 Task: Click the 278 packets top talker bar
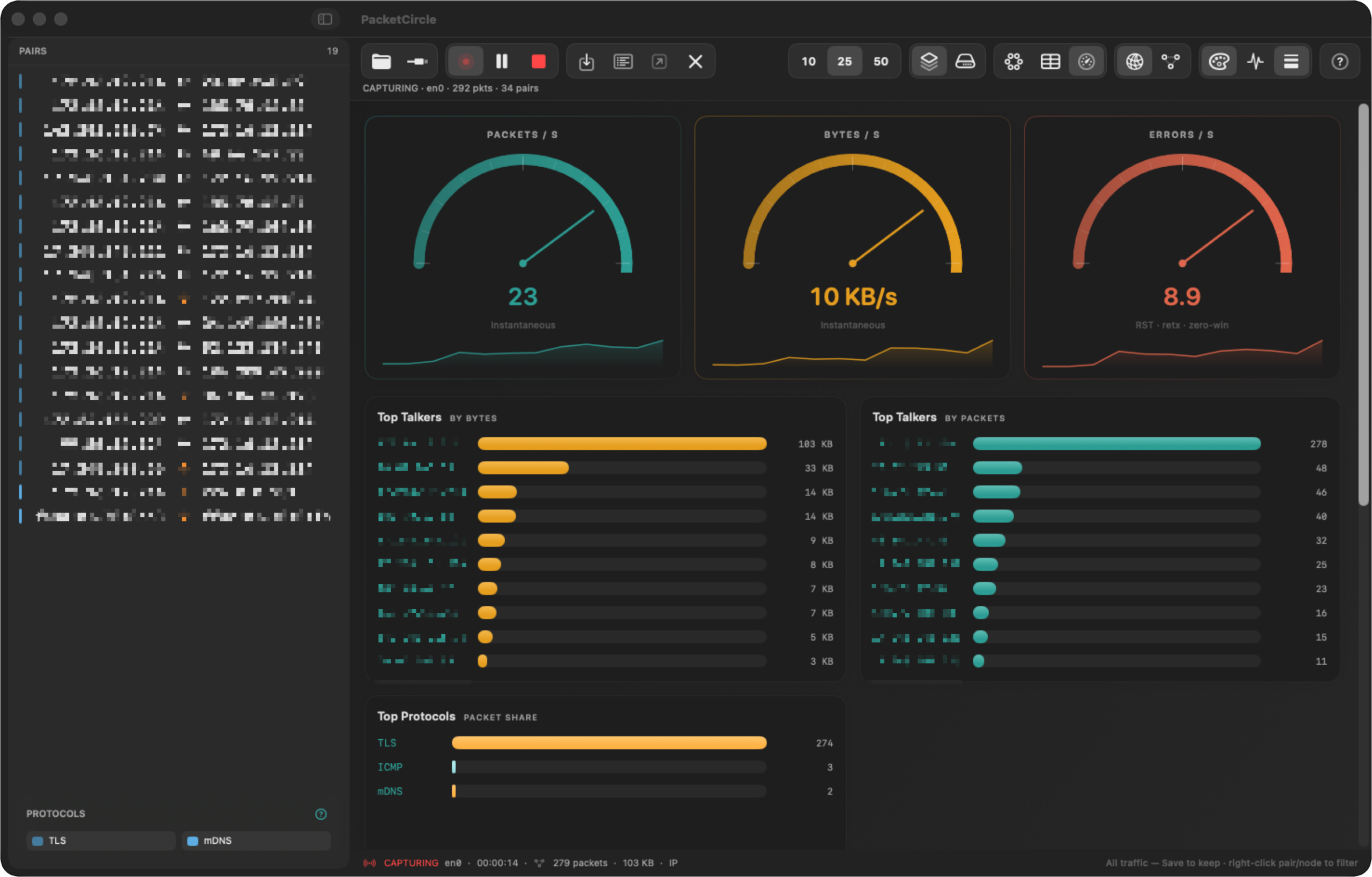coord(1116,443)
